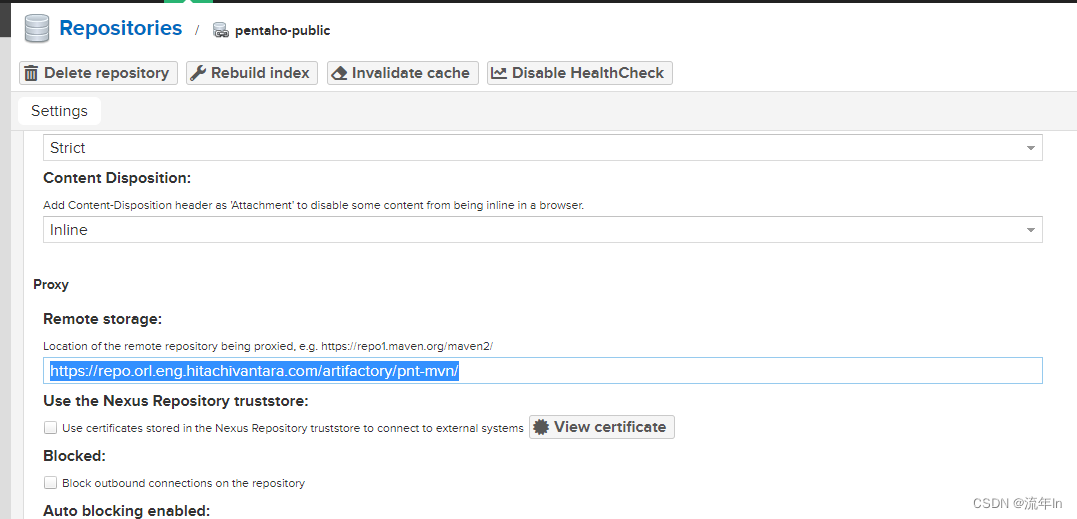The height and width of the screenshot is (519, 1077).
Task: Open the Strict layout policy dropdown
Action: 543,148
